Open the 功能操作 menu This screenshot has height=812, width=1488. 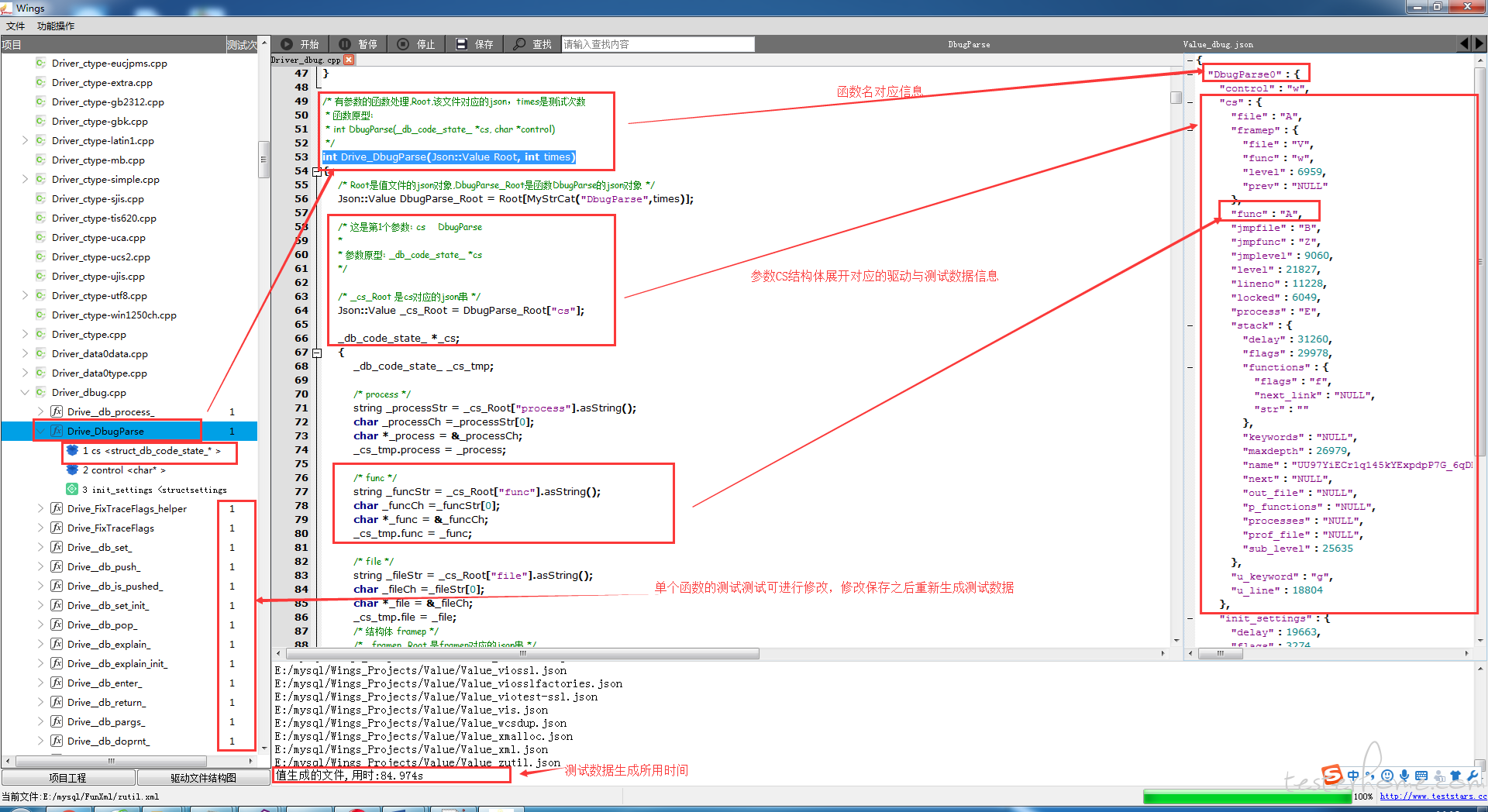tap(56, 26)
